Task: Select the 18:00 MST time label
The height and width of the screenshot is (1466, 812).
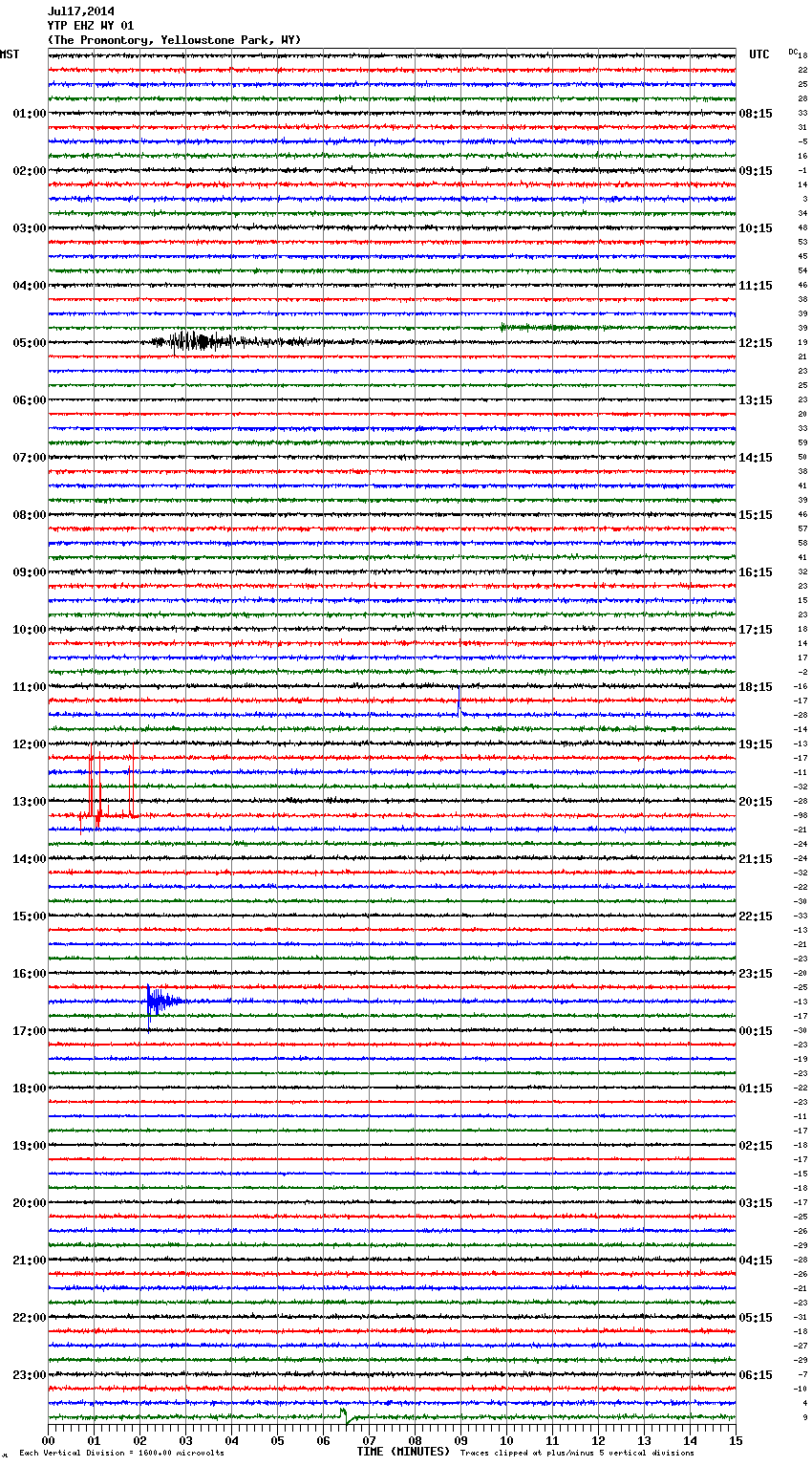Action: [29, 1089]
